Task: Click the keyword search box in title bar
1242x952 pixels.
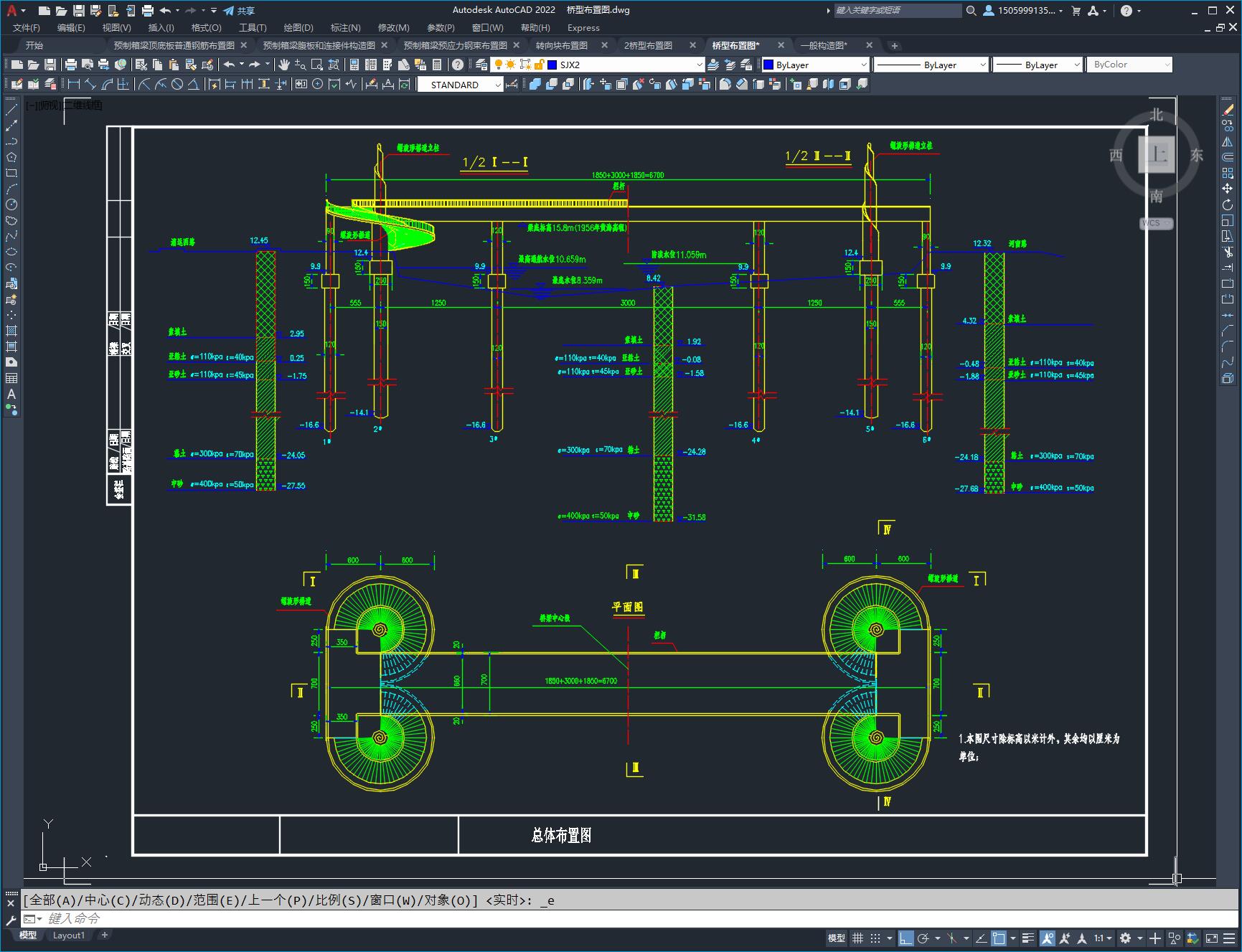Action: tap(897, 11)
